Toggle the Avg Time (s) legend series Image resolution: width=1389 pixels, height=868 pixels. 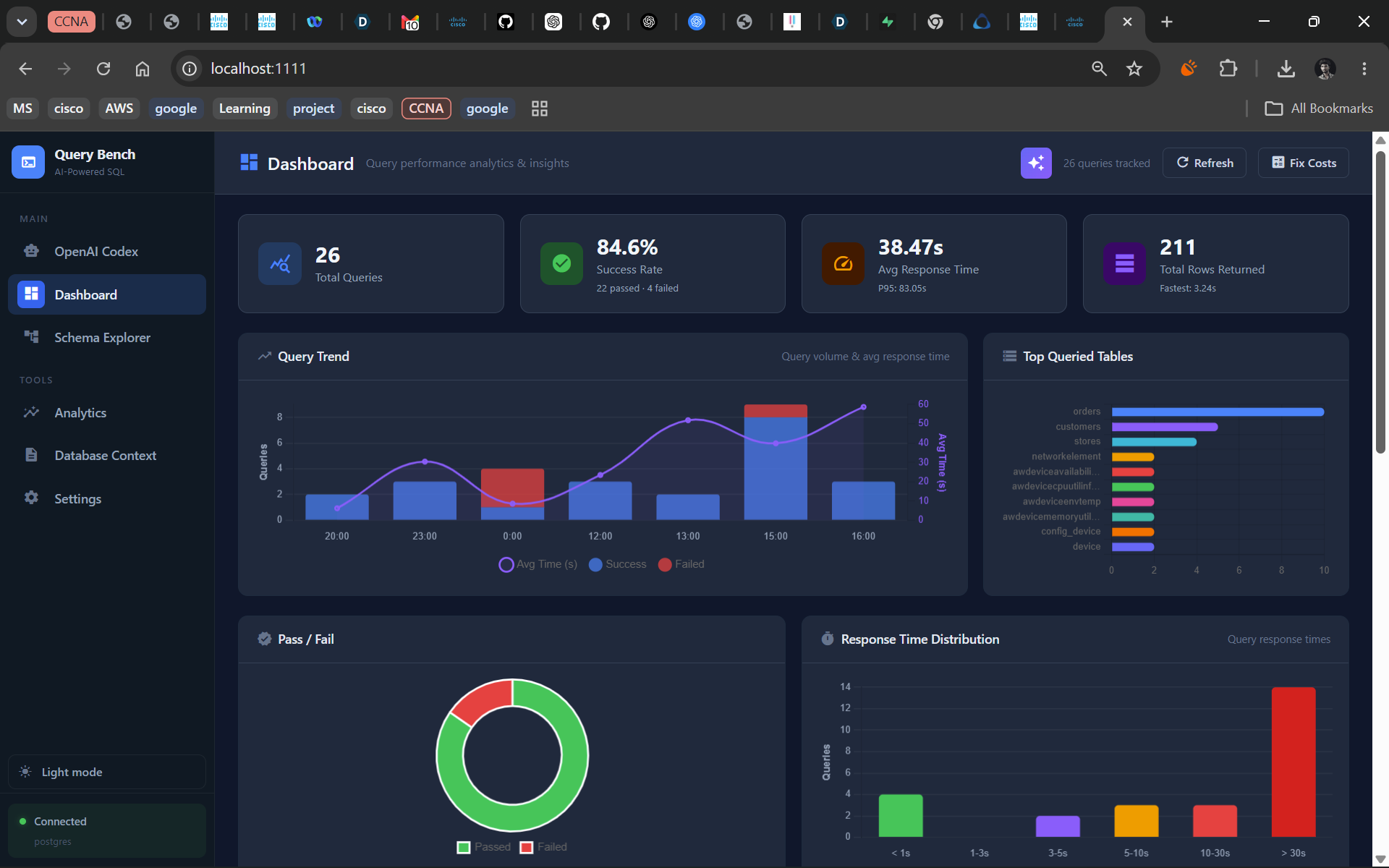pyautogui.click(x=538, y=564)
